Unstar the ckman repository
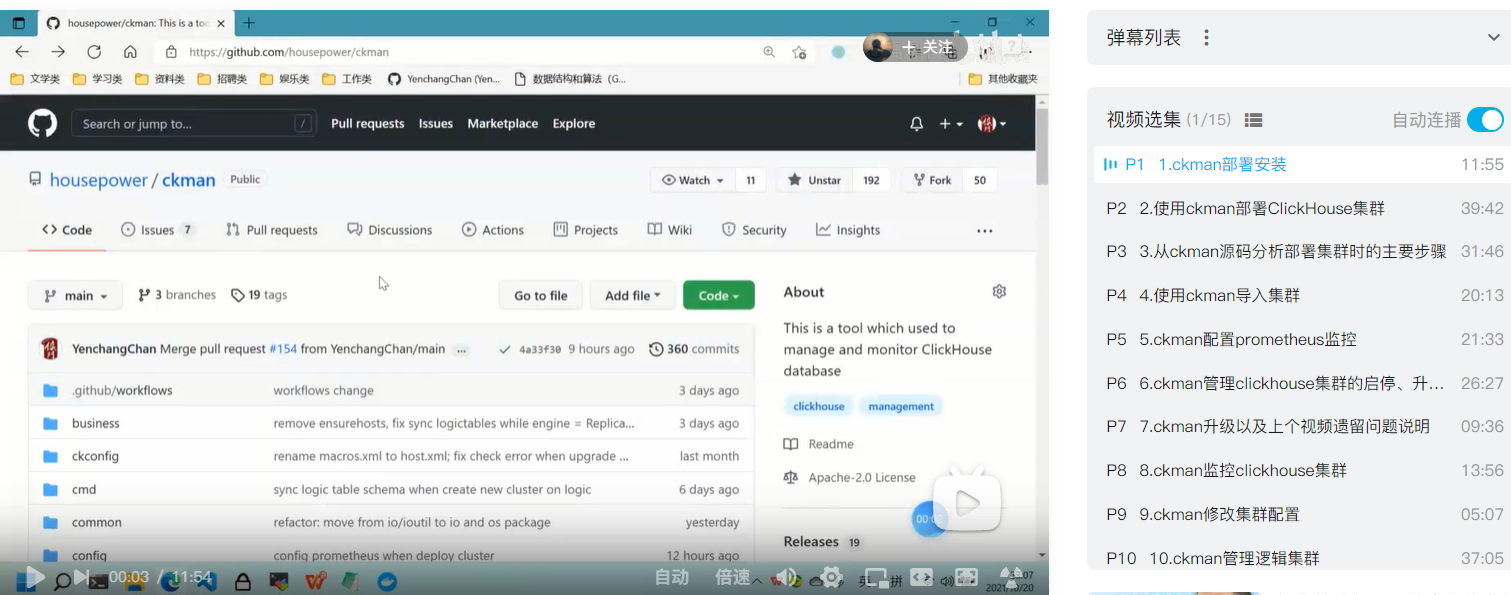 pos(814,180)
